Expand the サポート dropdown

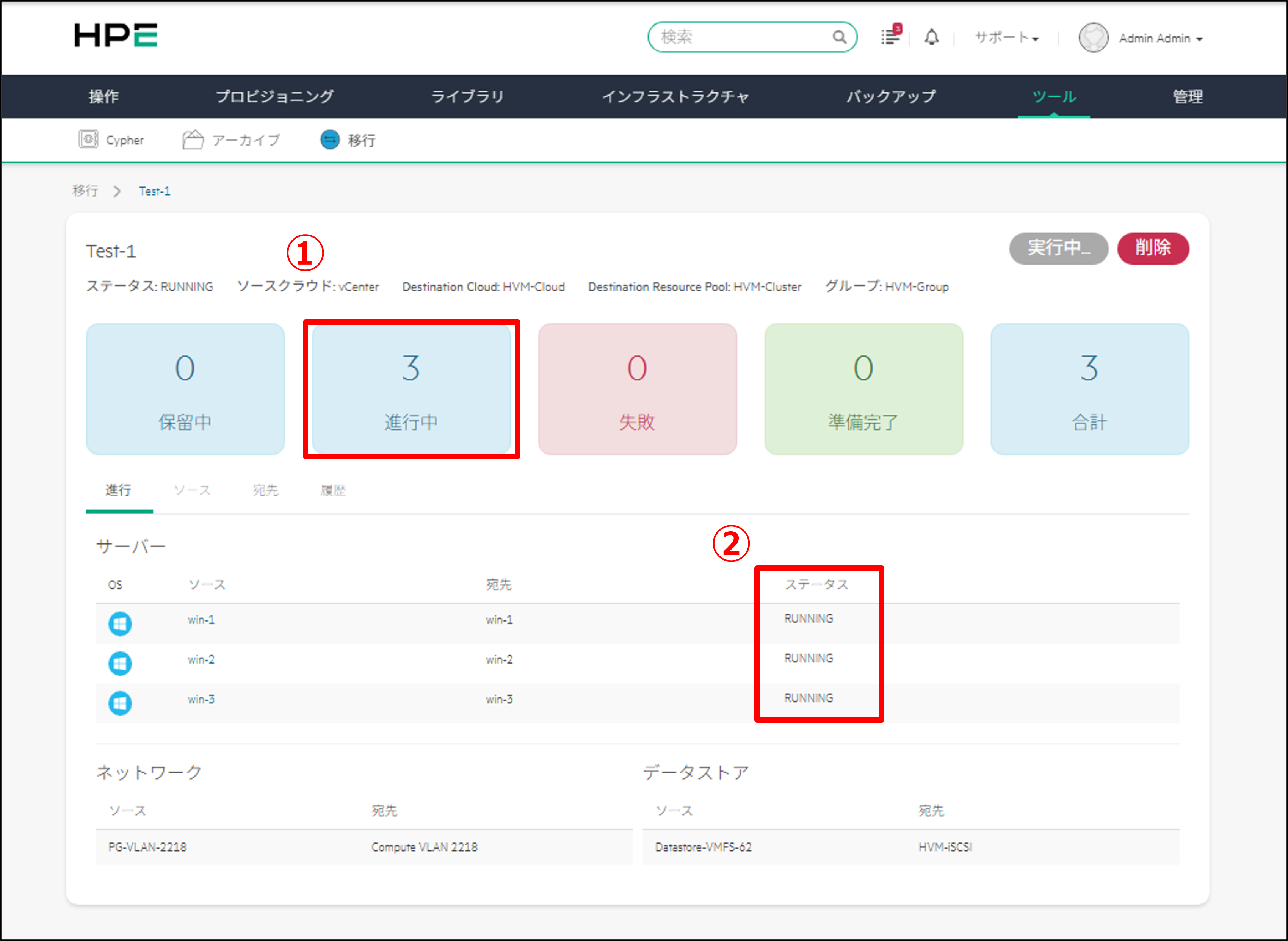tap(1007, 38)
